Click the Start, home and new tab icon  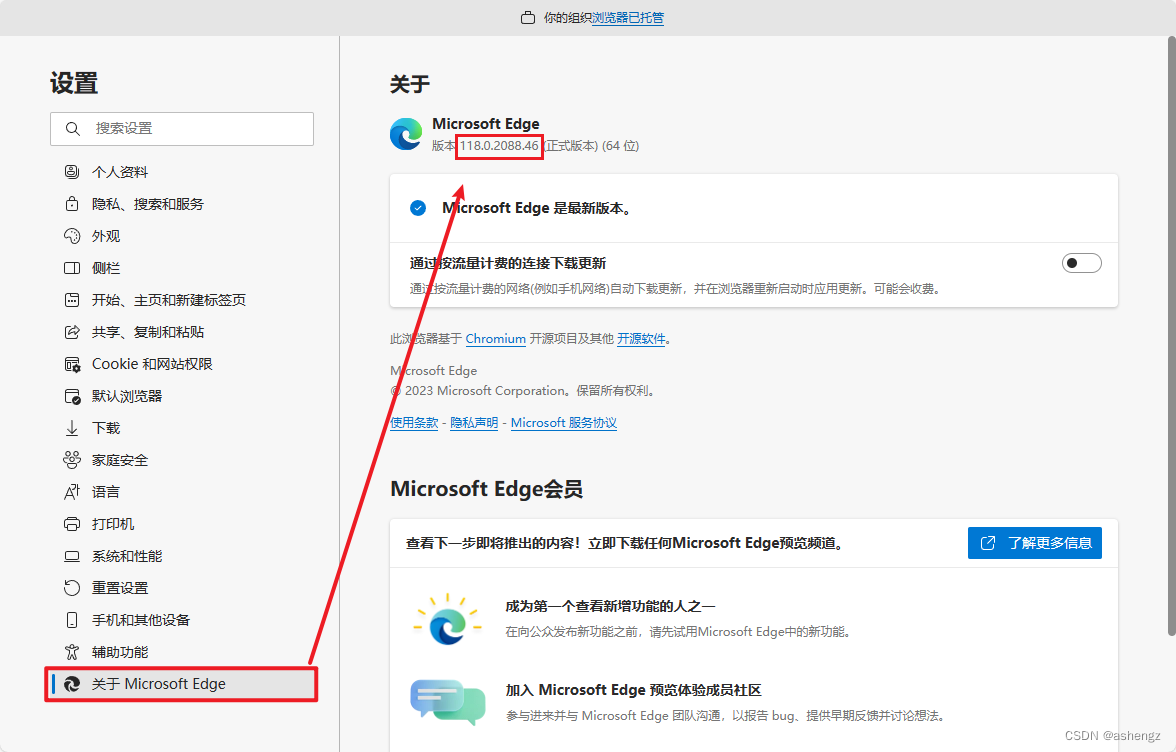(72, 300)
